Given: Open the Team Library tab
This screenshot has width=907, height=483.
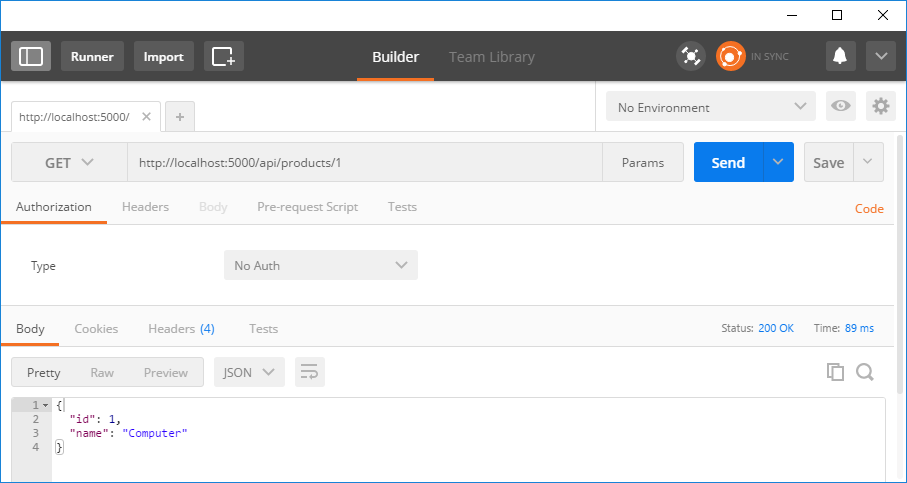Looking at the screenshot, I should pos(491,57).
